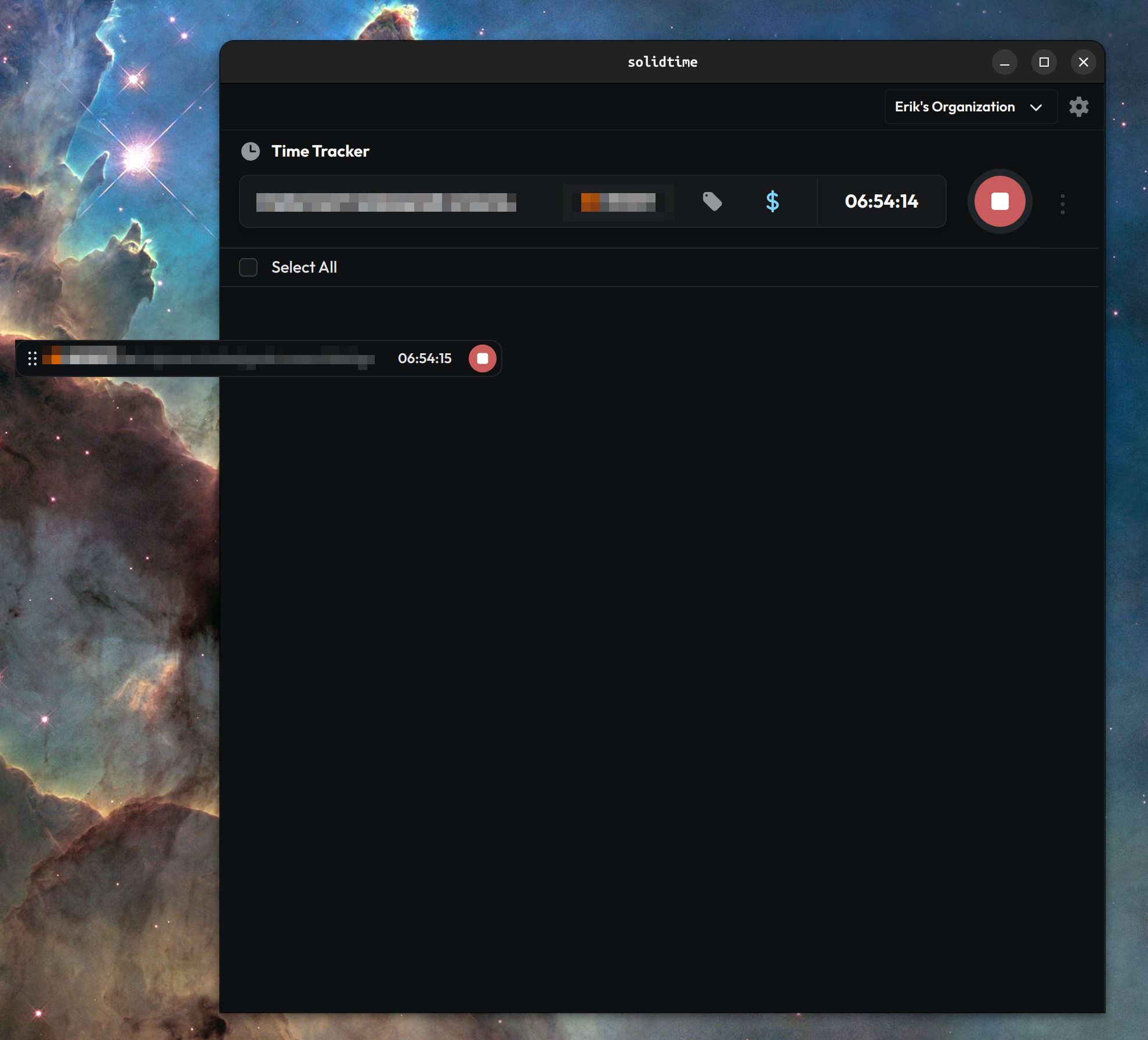Toggle billable status with the dollar icon

[773, 202]
